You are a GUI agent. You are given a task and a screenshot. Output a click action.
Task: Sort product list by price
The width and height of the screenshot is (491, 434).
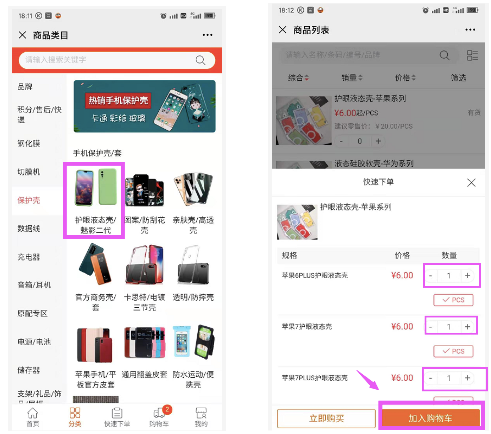pyautogui.click(x=405, y=78)
